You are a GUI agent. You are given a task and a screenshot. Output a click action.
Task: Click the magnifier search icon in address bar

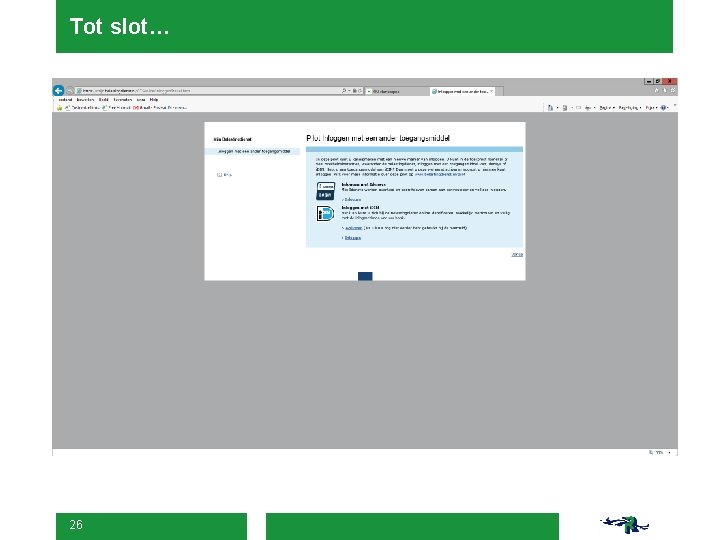tap(344, 91)
